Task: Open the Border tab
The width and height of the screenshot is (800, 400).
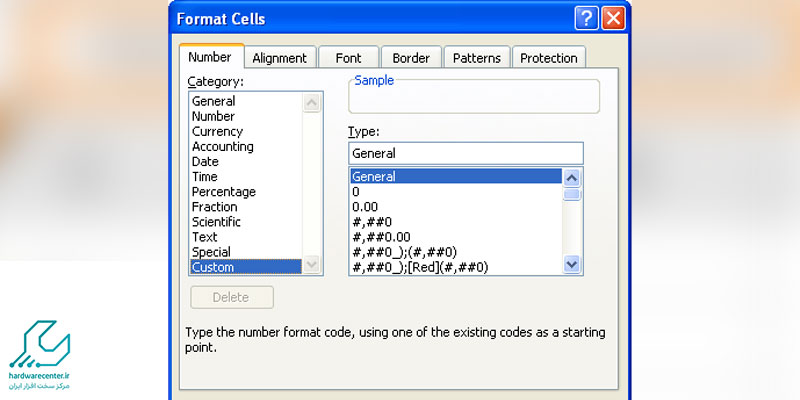Action: 411,58
